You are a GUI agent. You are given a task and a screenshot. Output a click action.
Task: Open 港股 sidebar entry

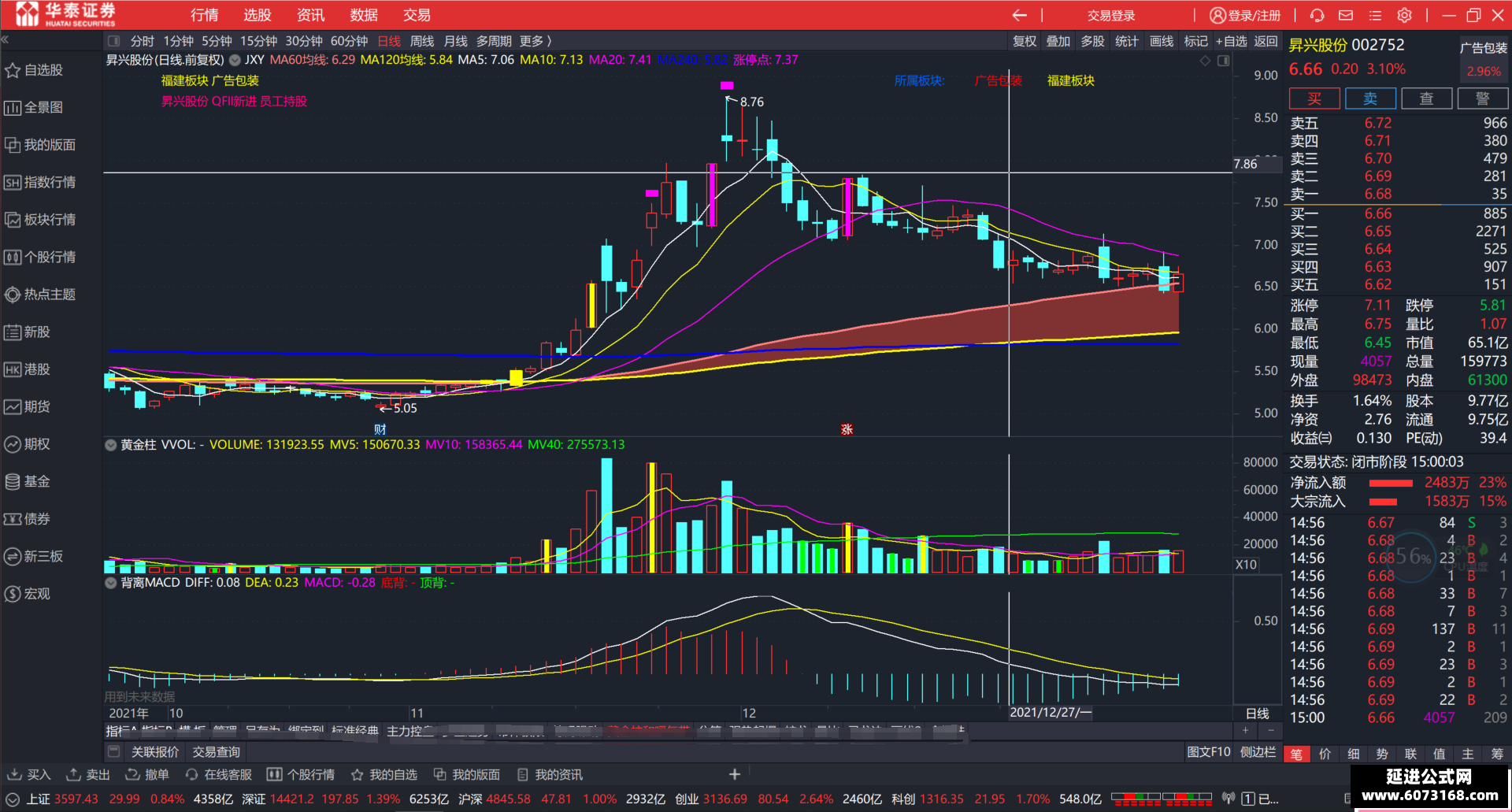28,369
